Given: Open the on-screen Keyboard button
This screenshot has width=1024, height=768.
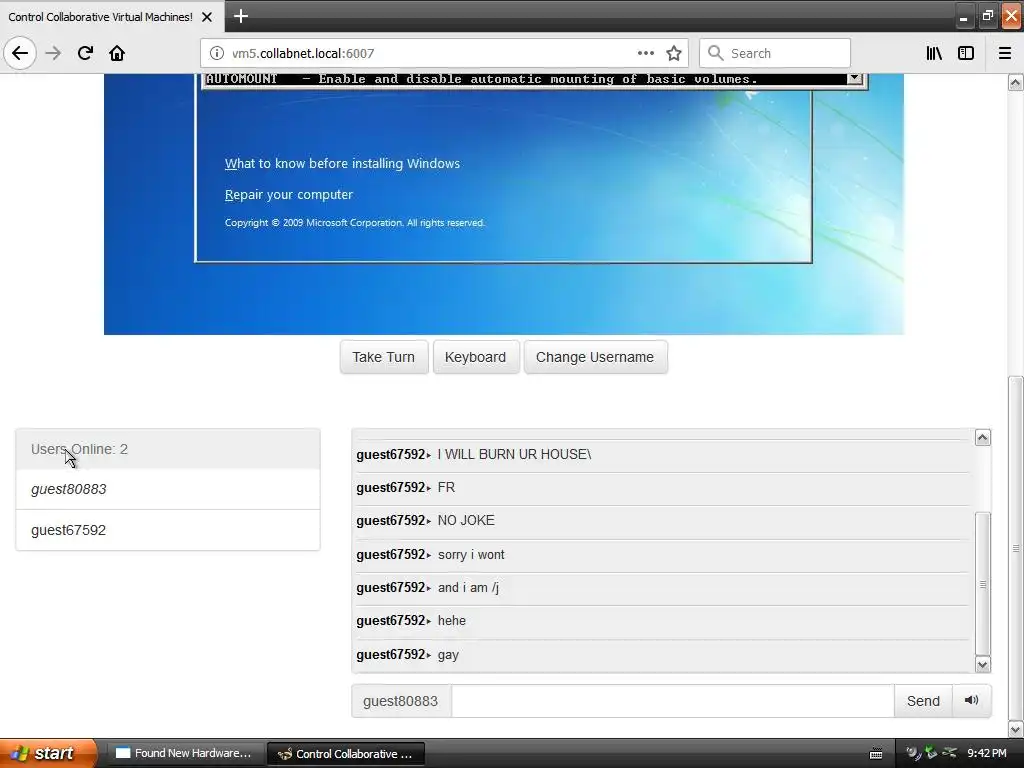Looking at the screenshot, I should (475, 357).
